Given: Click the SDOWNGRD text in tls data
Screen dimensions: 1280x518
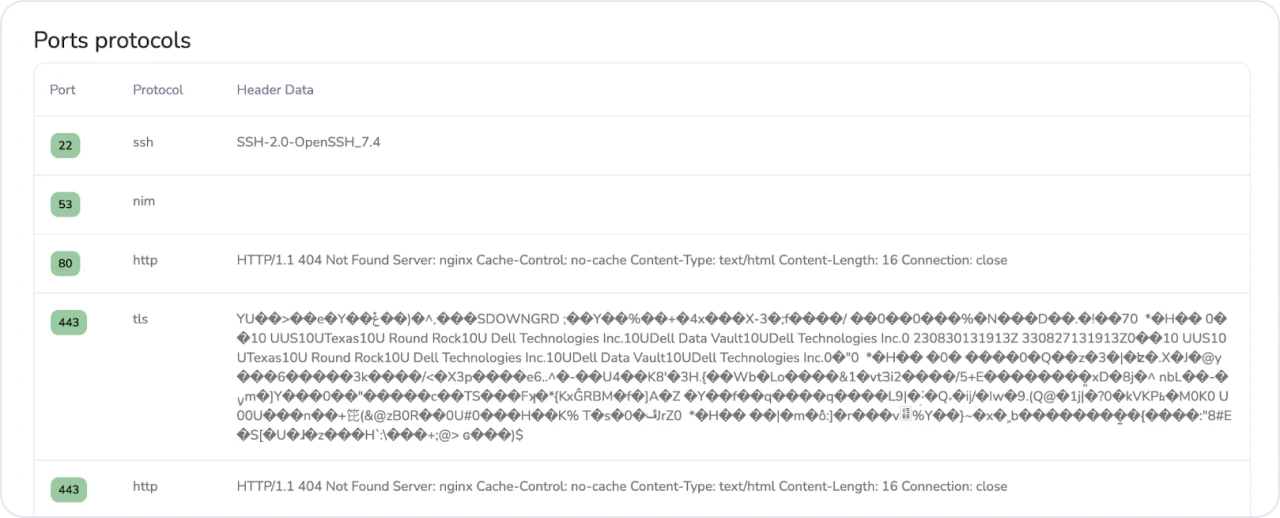Looking at the screenshot, I should [x=517, y=319].
